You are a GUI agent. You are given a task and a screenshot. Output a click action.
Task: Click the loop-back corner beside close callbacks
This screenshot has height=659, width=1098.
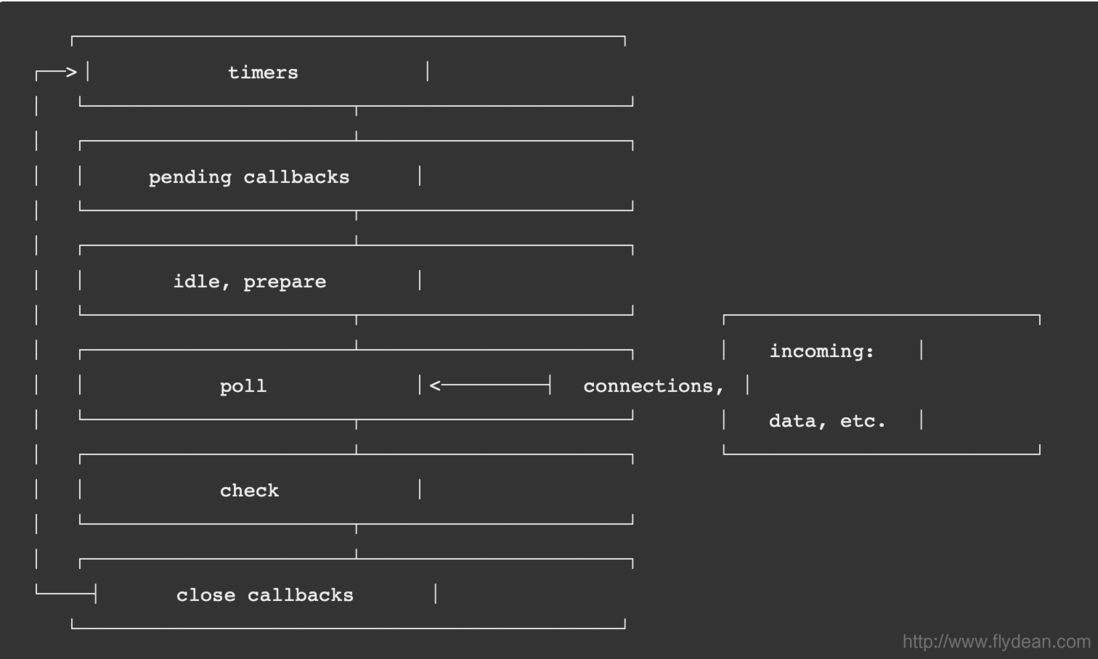66,593
